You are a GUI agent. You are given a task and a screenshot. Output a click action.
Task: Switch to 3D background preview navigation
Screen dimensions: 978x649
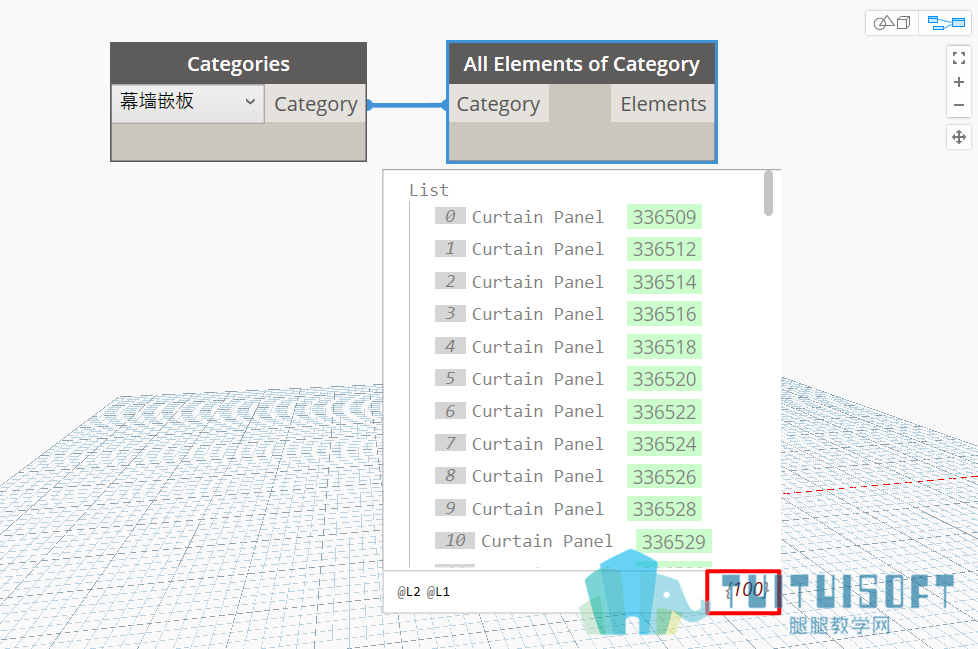pyautogui.click(x=892, y=23)
